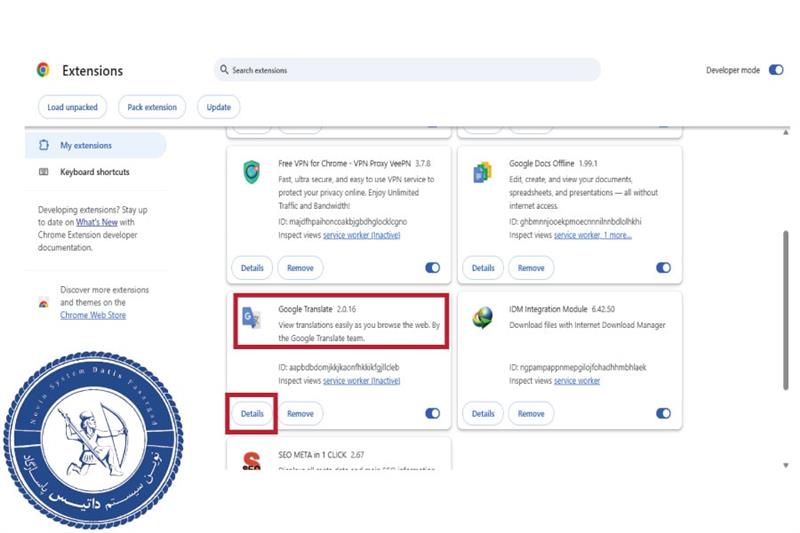This screenshot has height=533, width=800.
Task: Expand the '1 more...' inspect views link
Action: pyautogui.click(x=617, y=235)
